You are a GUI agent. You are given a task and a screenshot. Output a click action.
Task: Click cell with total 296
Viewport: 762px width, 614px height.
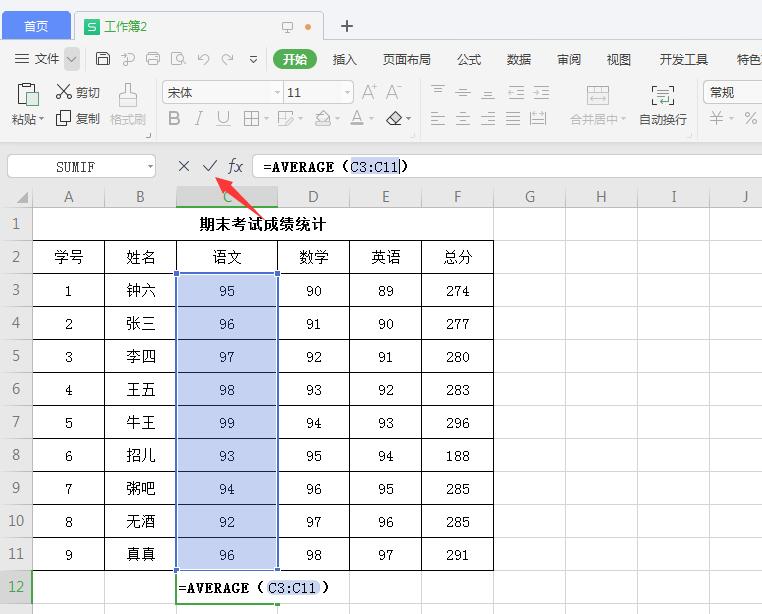tap(457, 422)
